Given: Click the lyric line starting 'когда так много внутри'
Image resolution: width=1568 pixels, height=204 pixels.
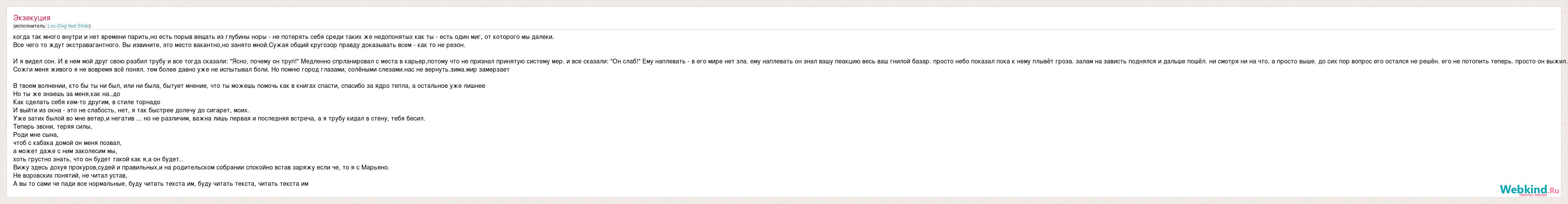Looking at the screenshot, I should point(284,36).
